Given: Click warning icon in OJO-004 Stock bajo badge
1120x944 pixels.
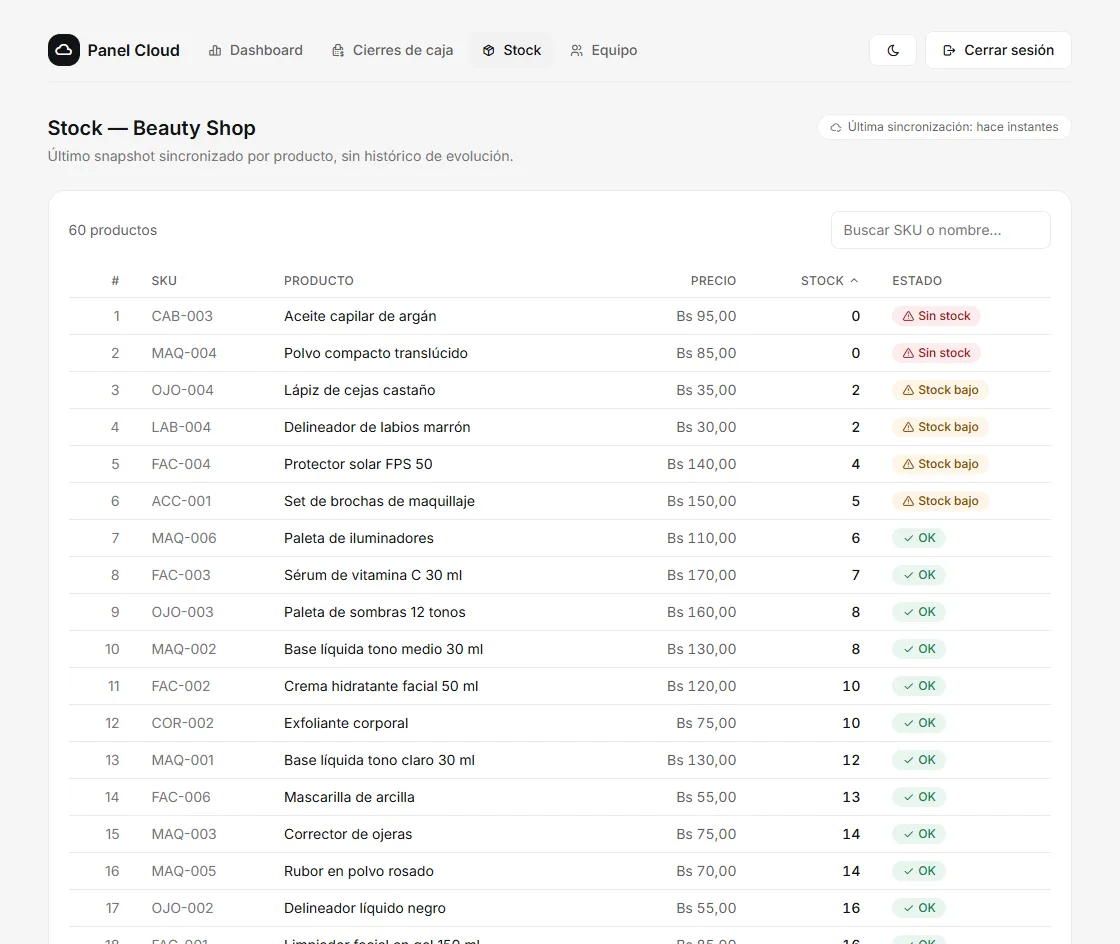Looking at the screenshot, I should pos(908,391).
